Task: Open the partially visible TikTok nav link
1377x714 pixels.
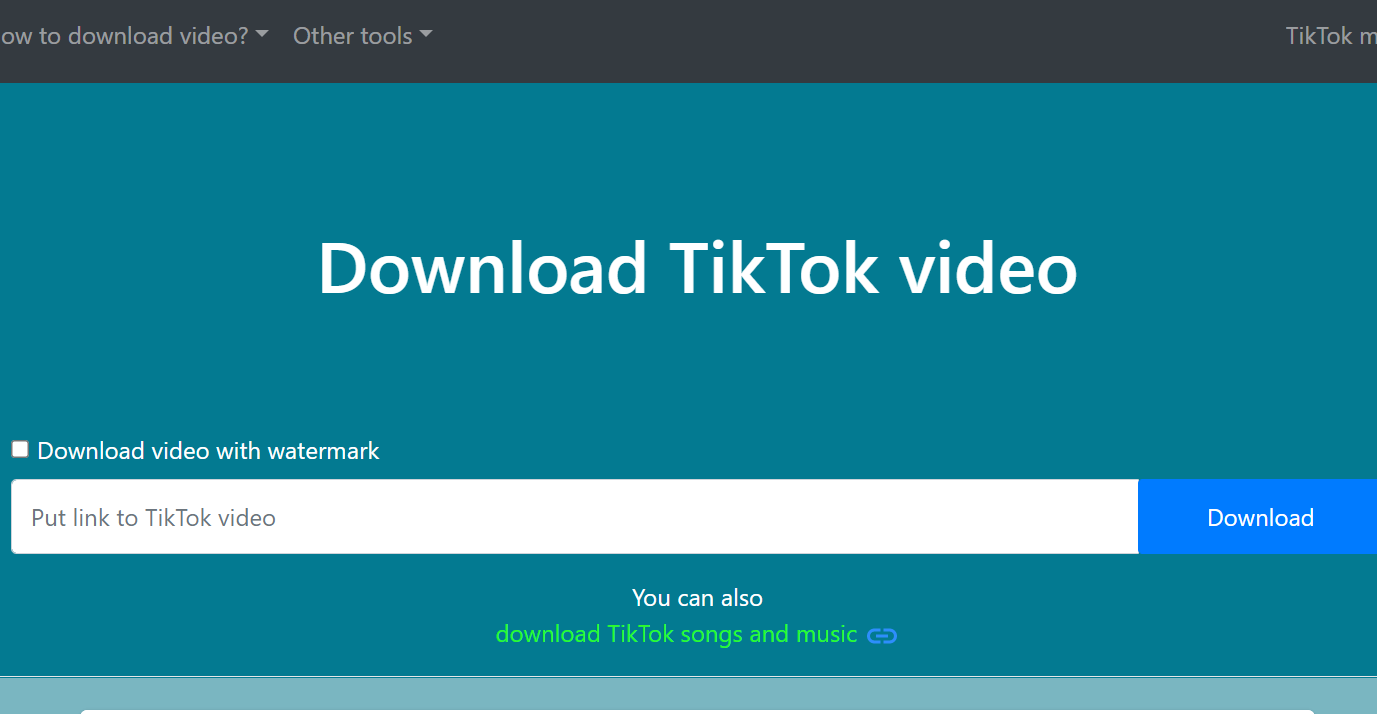Action: click(x=1331, y=36)
